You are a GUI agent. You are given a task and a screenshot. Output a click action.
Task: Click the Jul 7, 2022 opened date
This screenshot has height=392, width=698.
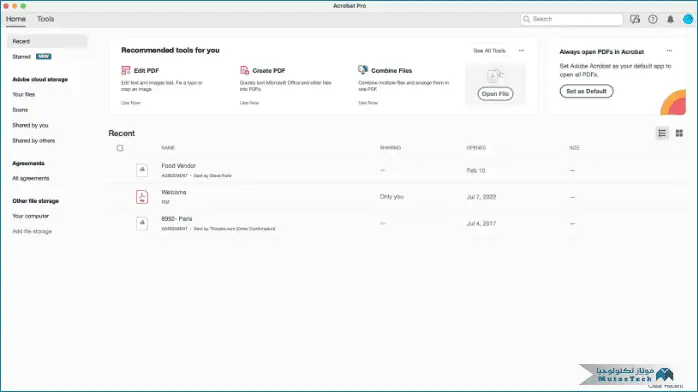click(481, 197)
